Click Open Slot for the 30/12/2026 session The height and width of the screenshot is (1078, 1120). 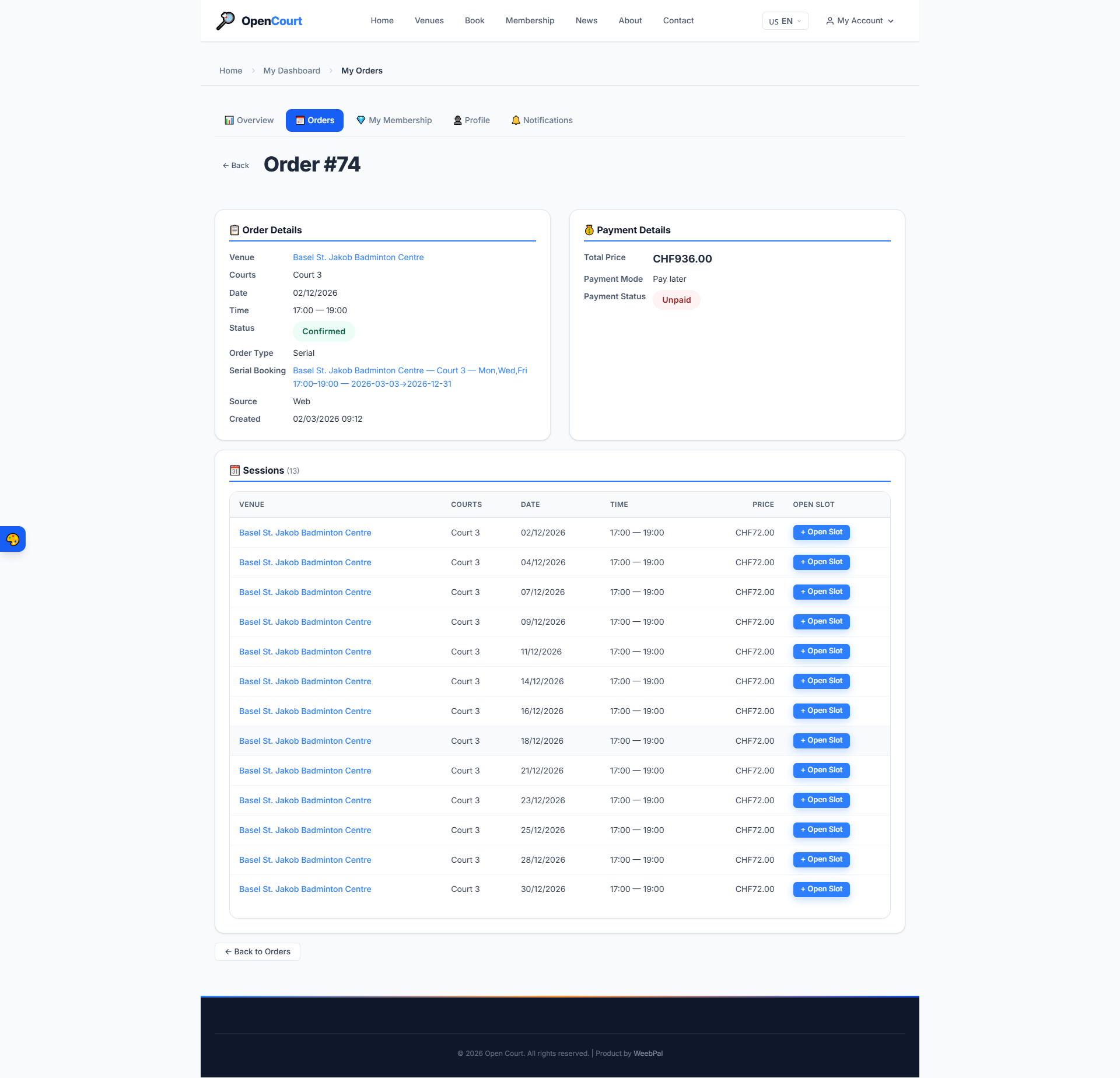[821, 889]
